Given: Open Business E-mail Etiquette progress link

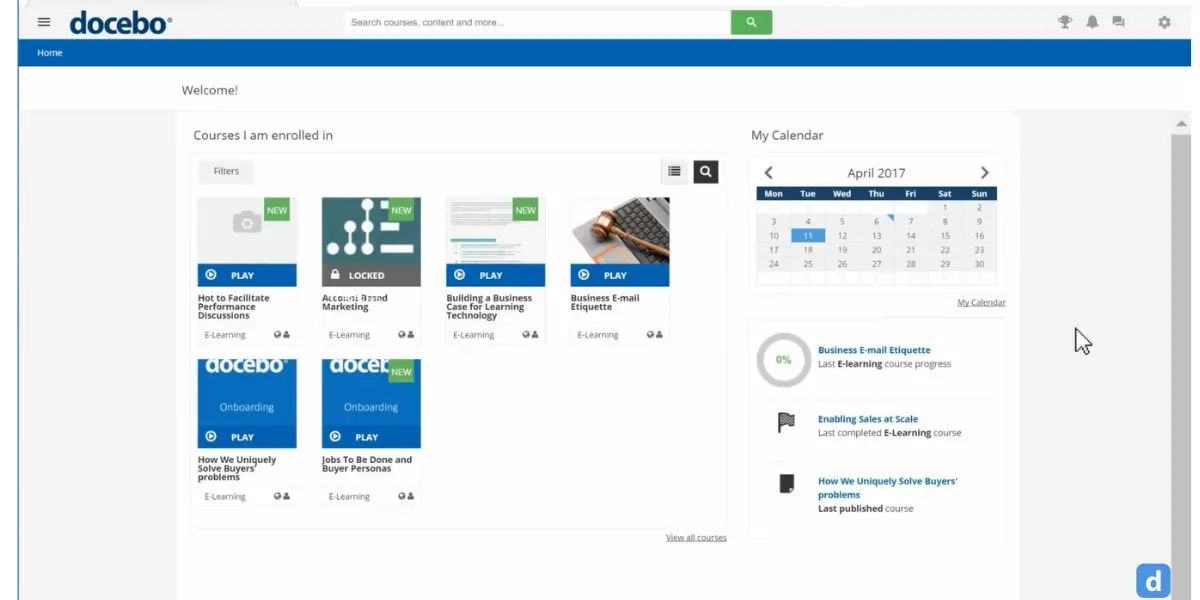Looking at the screenshot, I should coord(874,350).
